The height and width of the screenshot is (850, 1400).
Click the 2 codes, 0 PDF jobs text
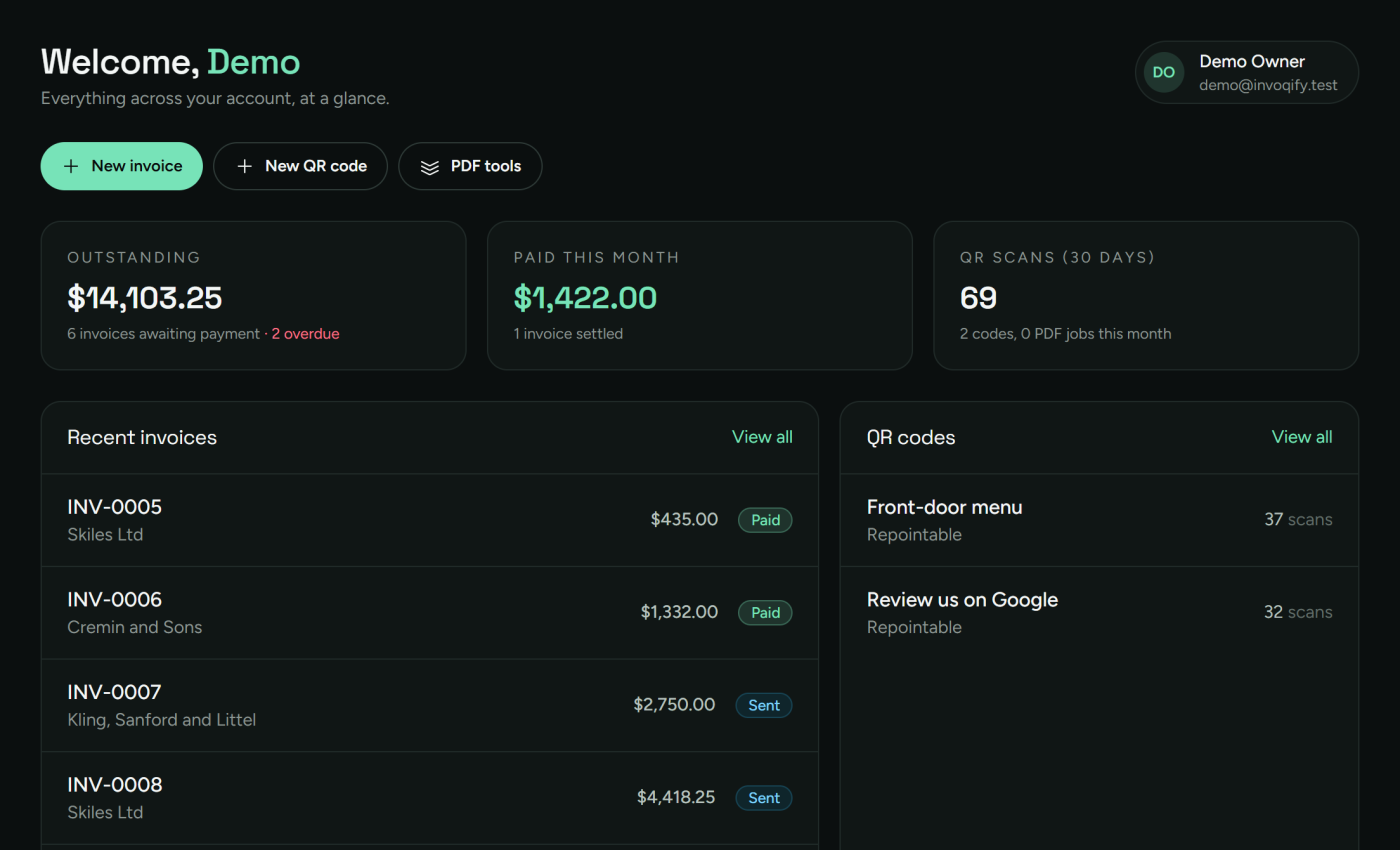[1065, 334]
